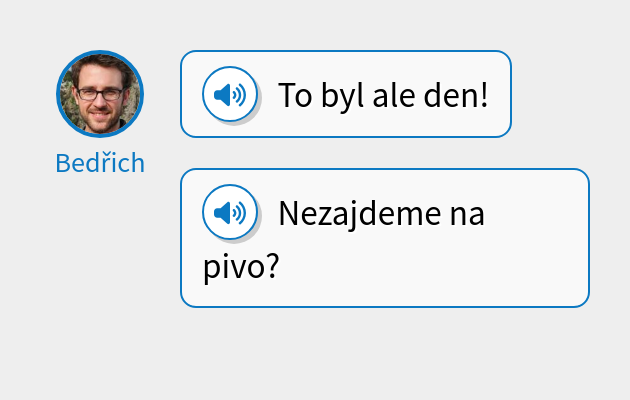Play audio for "To byl ale den!"
The height and width of the screenshot is (400, 630).
point(230,94)
